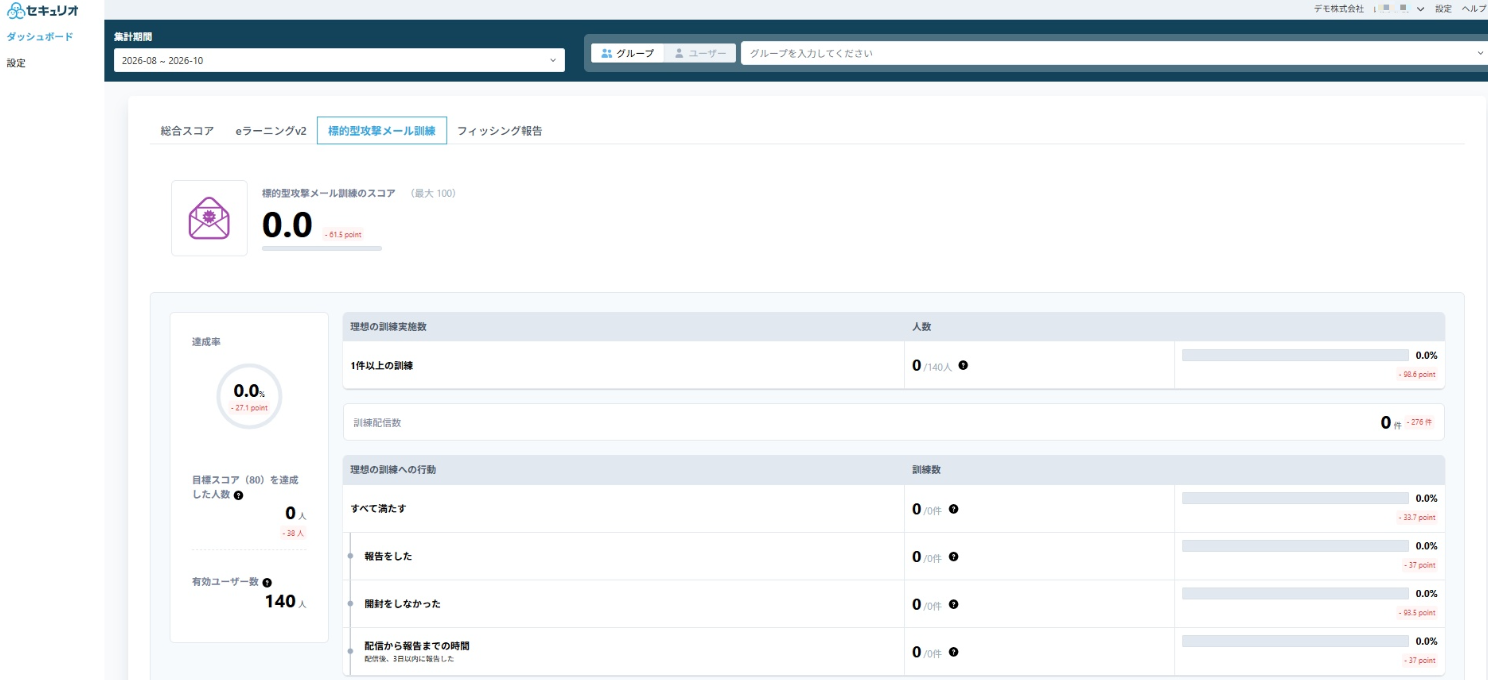Click the 1件以上の訓練 progress bar

(1295, 355)
